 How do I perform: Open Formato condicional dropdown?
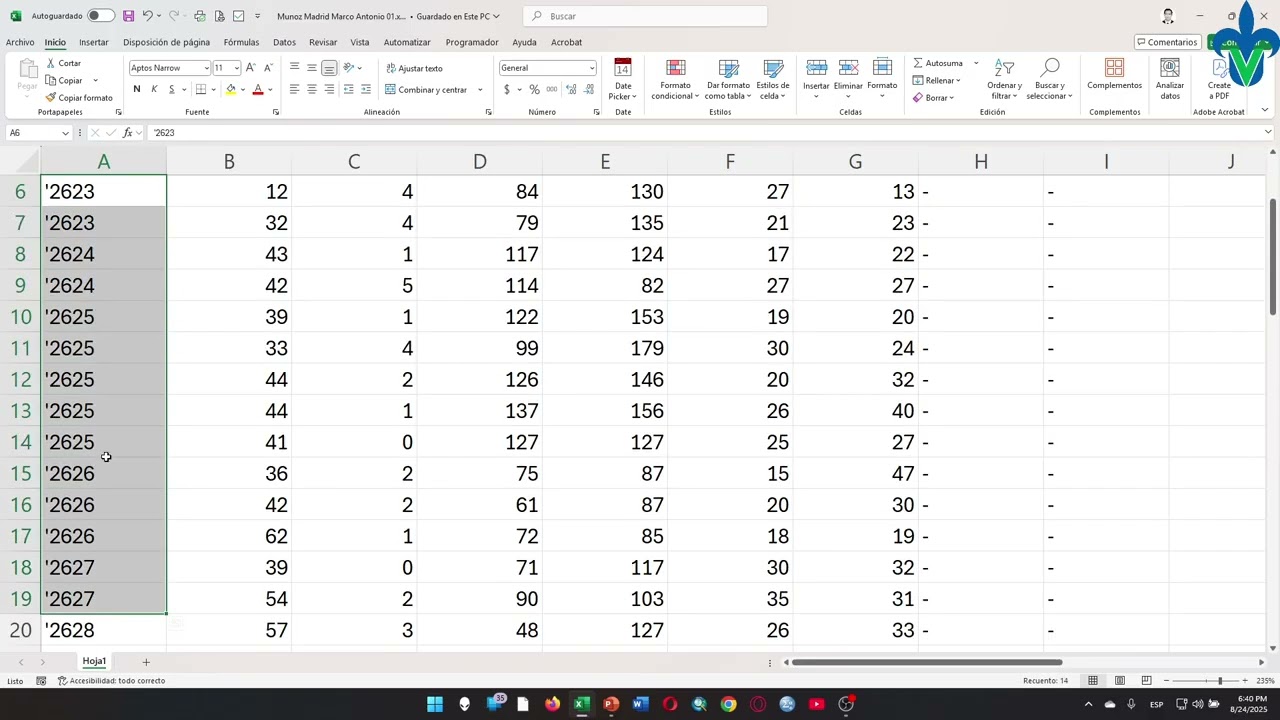(x=676, y=79)
